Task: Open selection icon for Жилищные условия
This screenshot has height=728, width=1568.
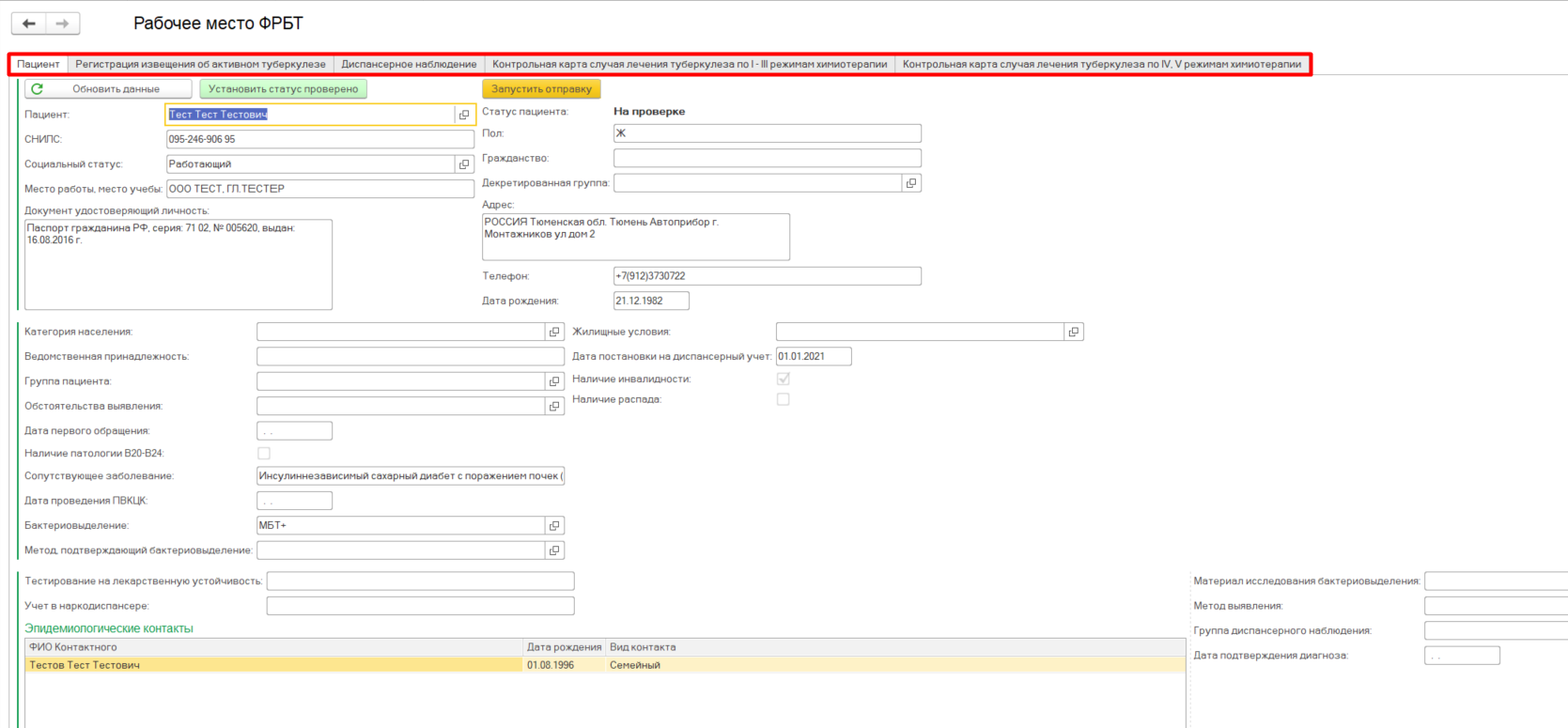Action: click(1074, 332)
